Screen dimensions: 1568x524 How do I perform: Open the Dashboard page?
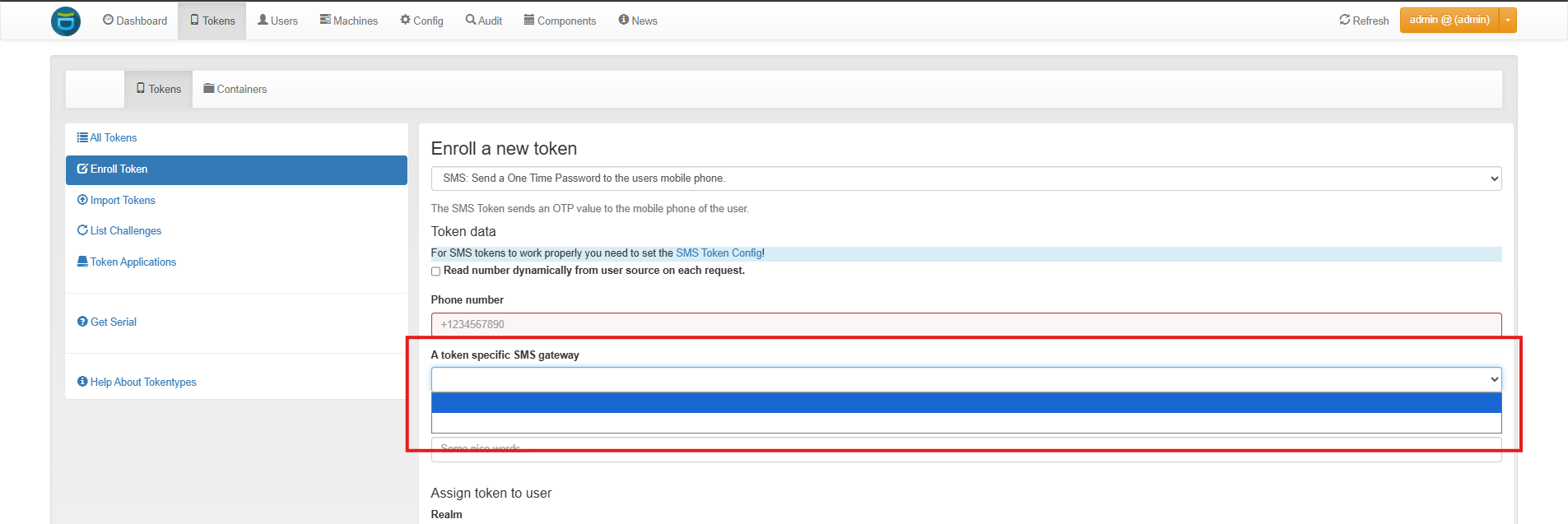135,21
